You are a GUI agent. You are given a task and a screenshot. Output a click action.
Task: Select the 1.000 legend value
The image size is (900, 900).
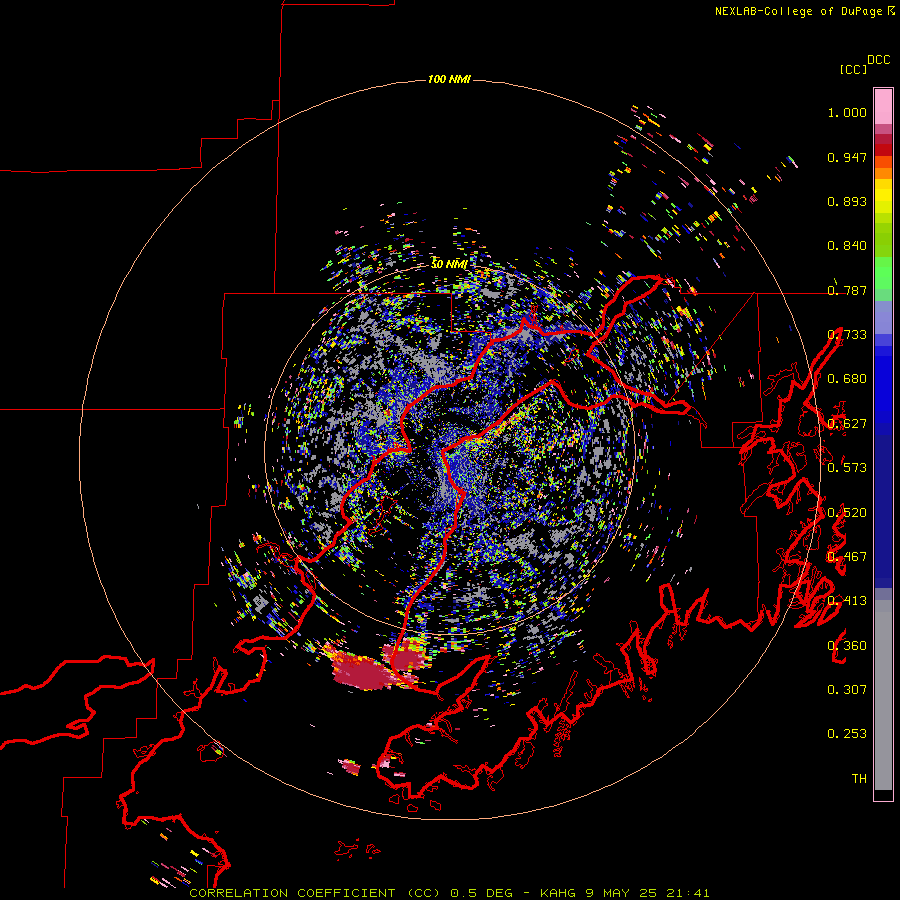pyautogui.click(x=847, y=112)
